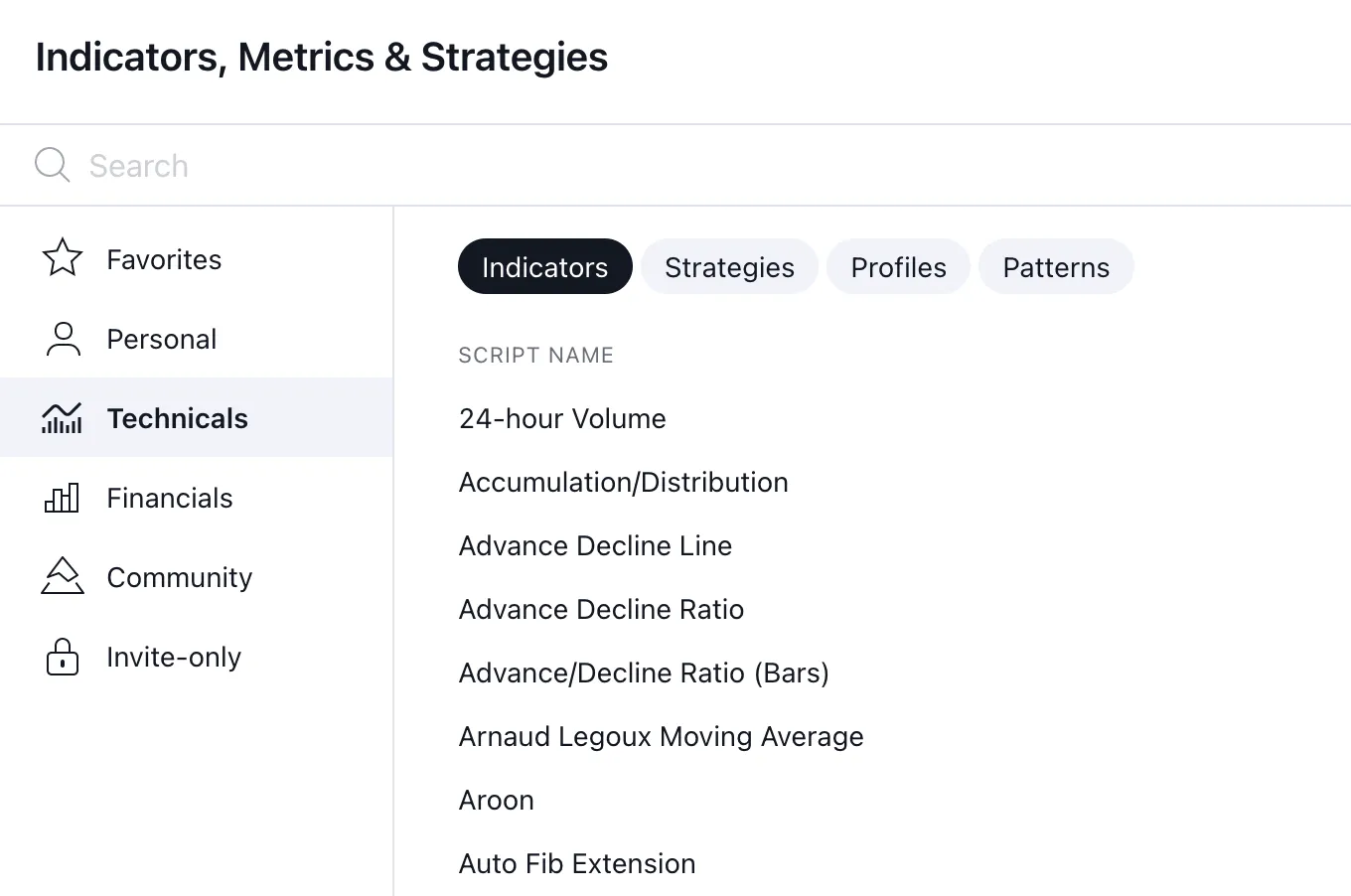The height and width of the screenshot is (896, 1351).
Task: Show the Patterns tab
Action: pyautogui.click(x=1055, y=267)
